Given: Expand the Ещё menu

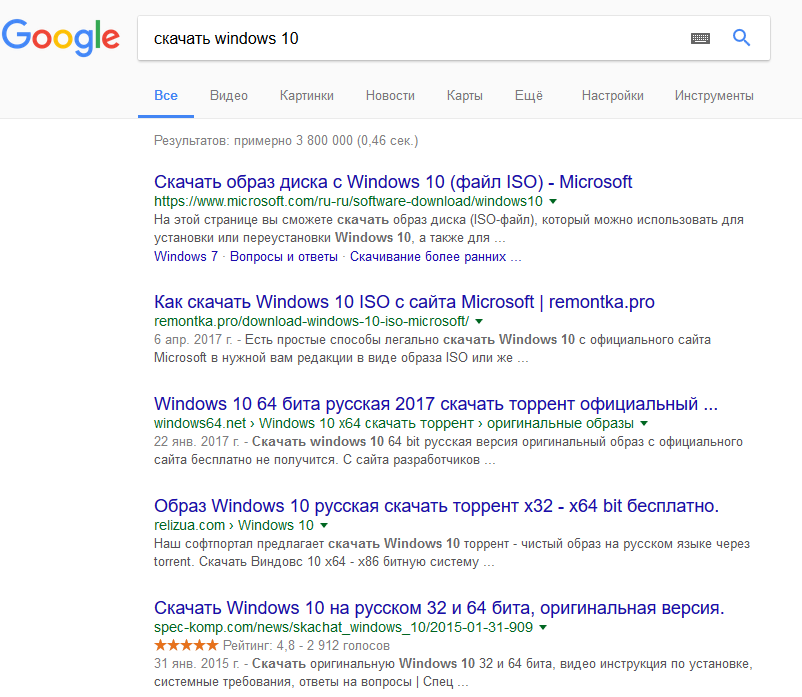Looking at the screenshot, I should click(x=528, y=96).
